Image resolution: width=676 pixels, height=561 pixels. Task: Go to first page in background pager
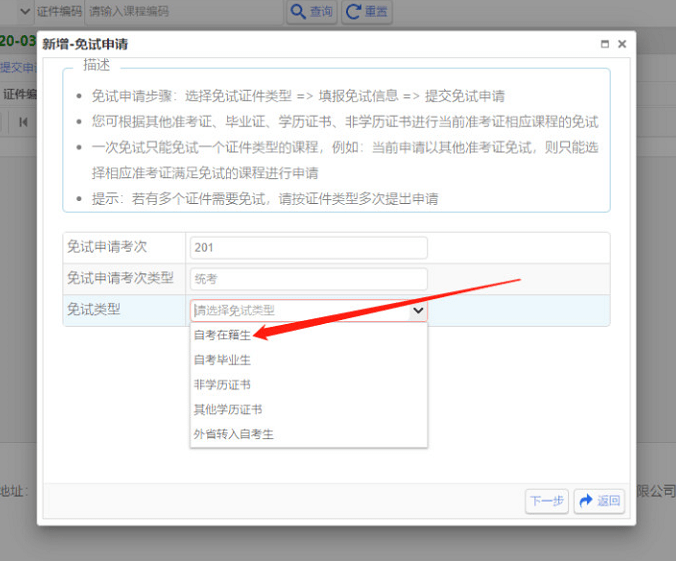point(23,122)
